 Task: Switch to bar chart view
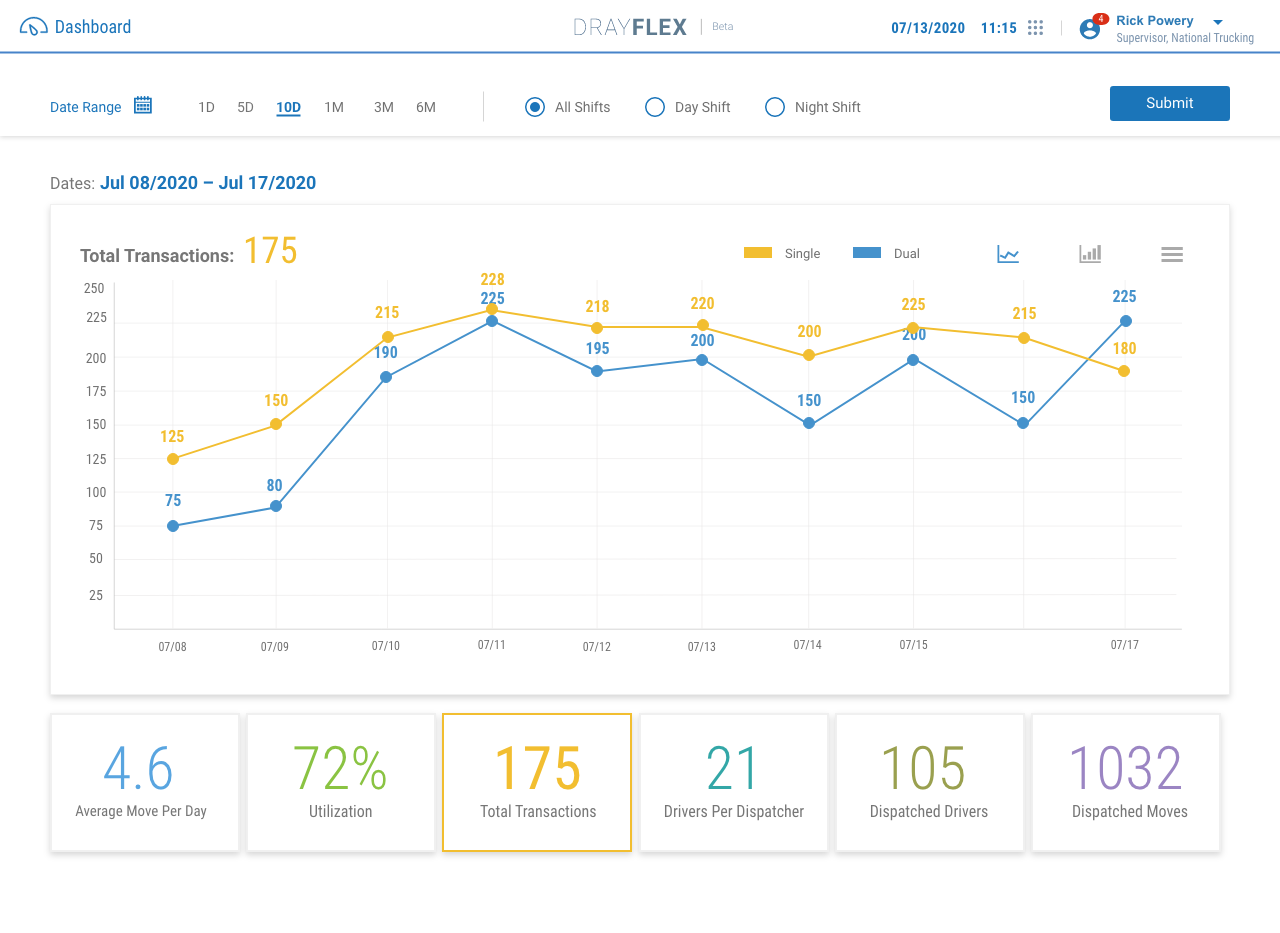click(1090, 254)
